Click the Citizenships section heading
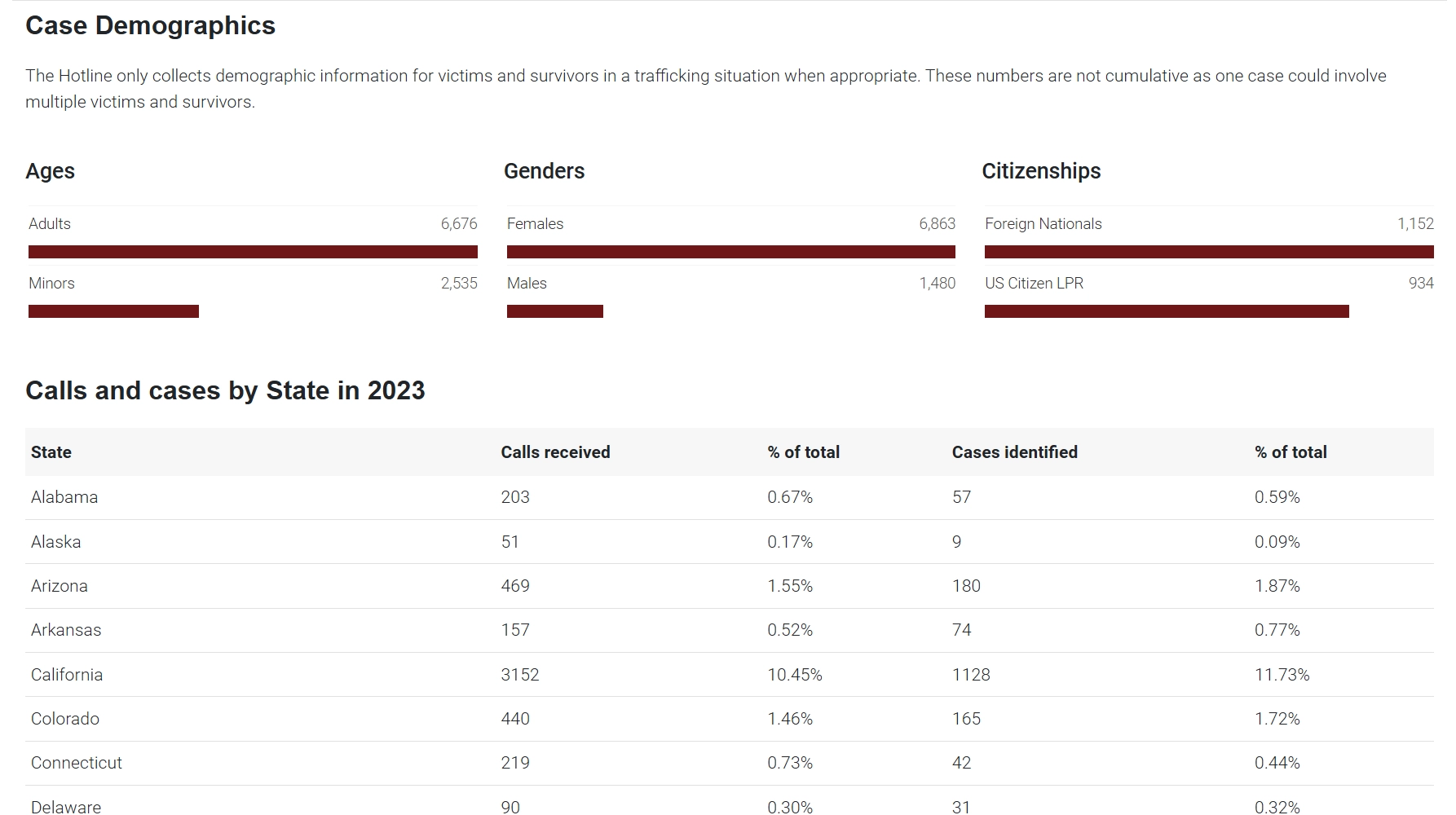The height and width of the screenshot is (815, 1456). click(1041, 171)
